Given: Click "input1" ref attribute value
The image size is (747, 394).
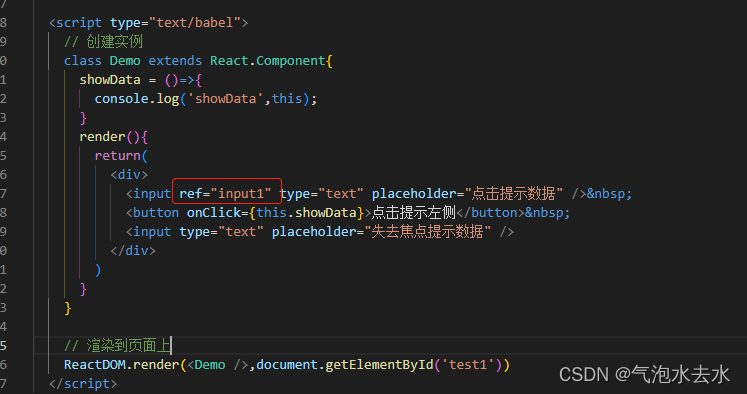Looking at the screenshot, I should point(241,194).
